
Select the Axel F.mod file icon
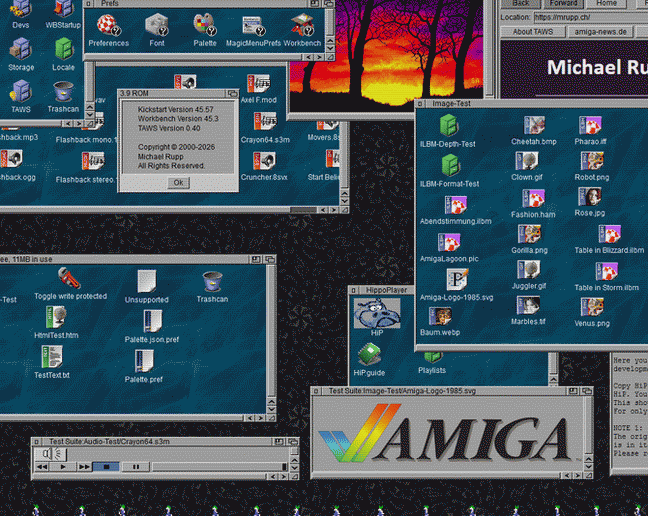(259, 84)
